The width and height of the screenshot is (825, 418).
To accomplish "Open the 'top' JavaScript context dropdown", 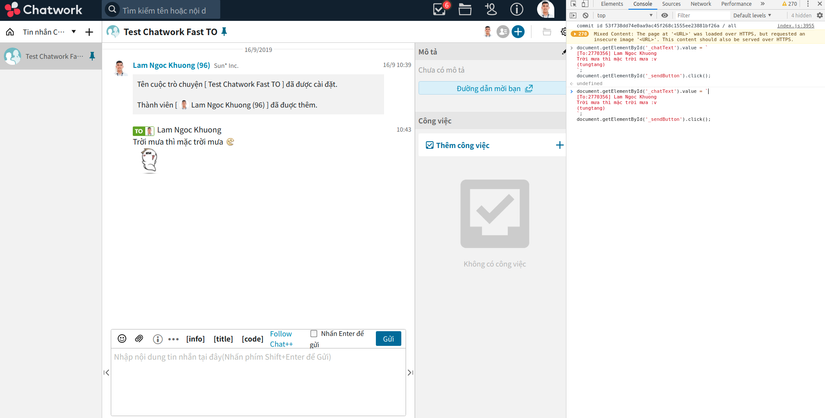I will point(625,15).
